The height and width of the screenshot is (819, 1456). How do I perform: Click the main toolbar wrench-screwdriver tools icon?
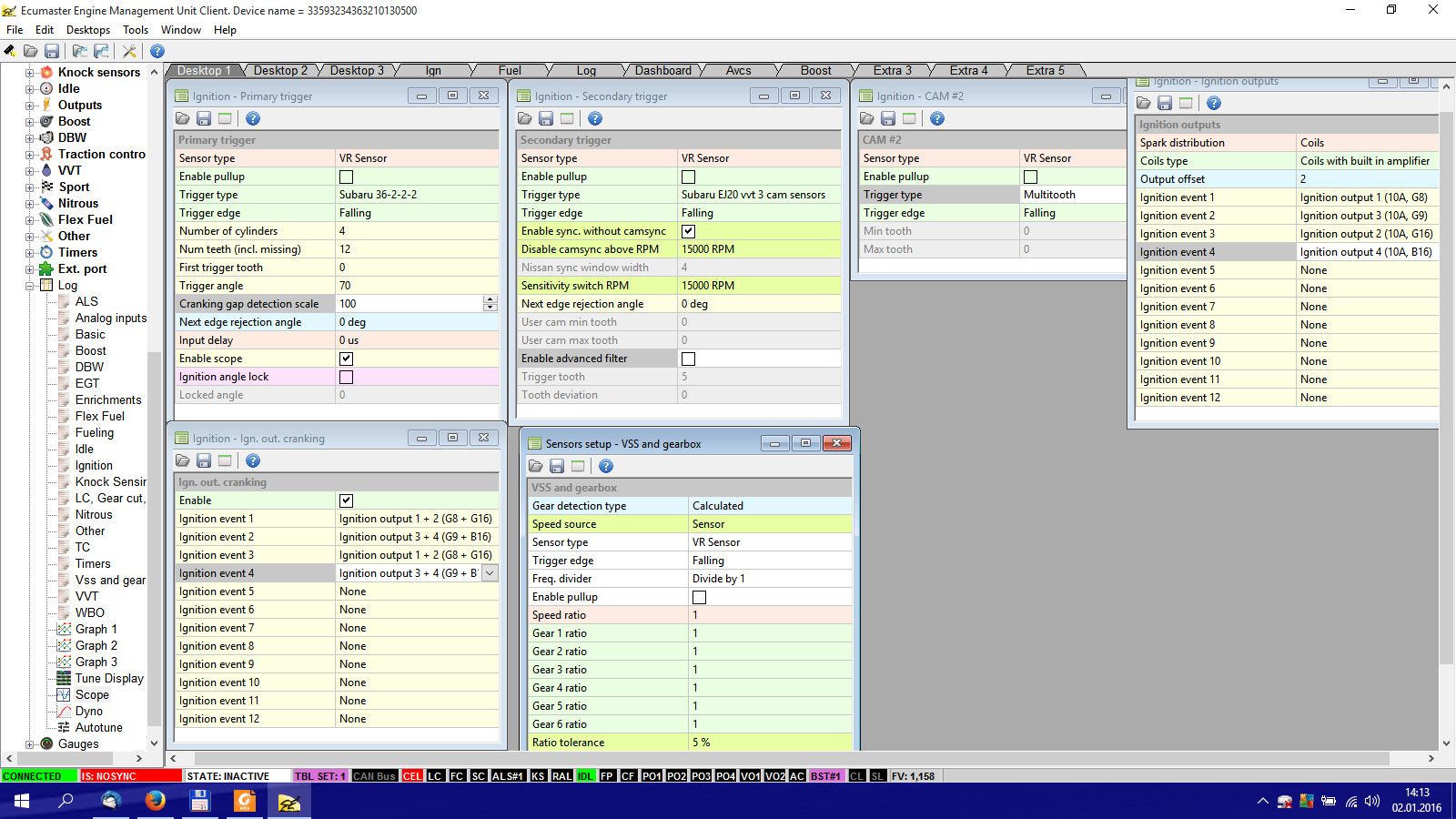point(129,51)
